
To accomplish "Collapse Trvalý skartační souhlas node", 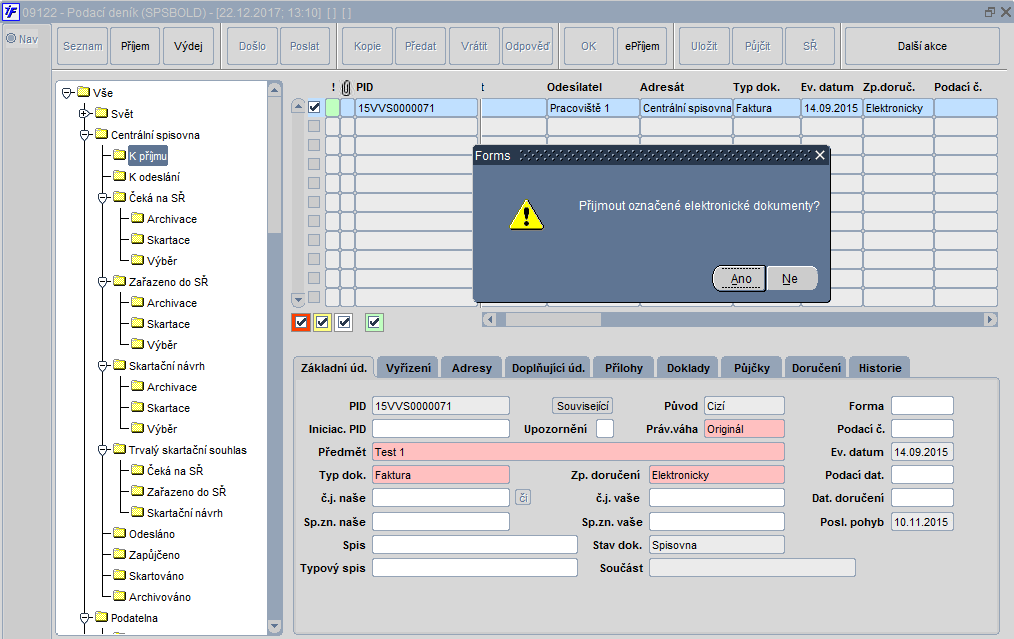I will (x=102, y=450).
